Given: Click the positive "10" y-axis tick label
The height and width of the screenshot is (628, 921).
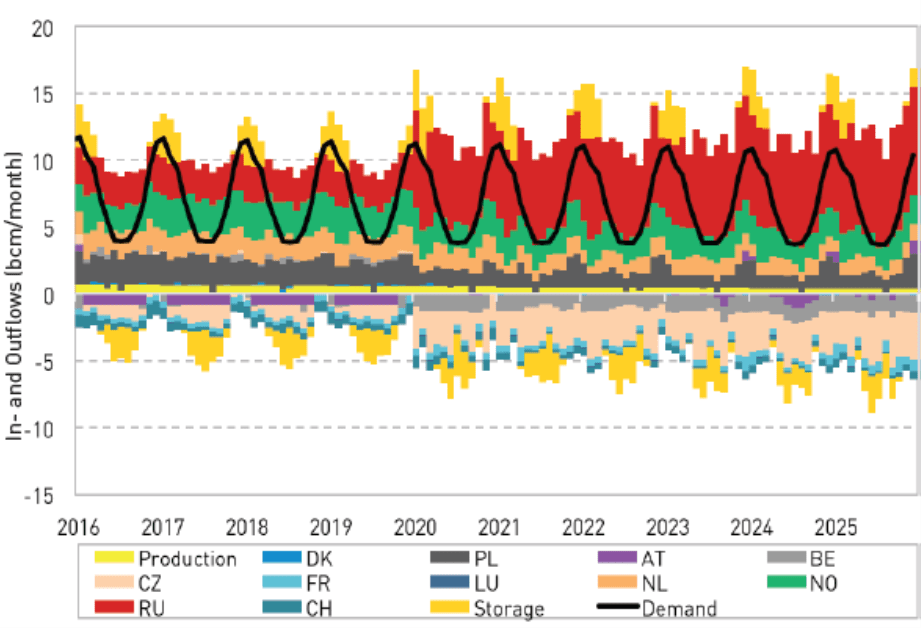Looking at the screenshot, I should click(x=42, y=162).
